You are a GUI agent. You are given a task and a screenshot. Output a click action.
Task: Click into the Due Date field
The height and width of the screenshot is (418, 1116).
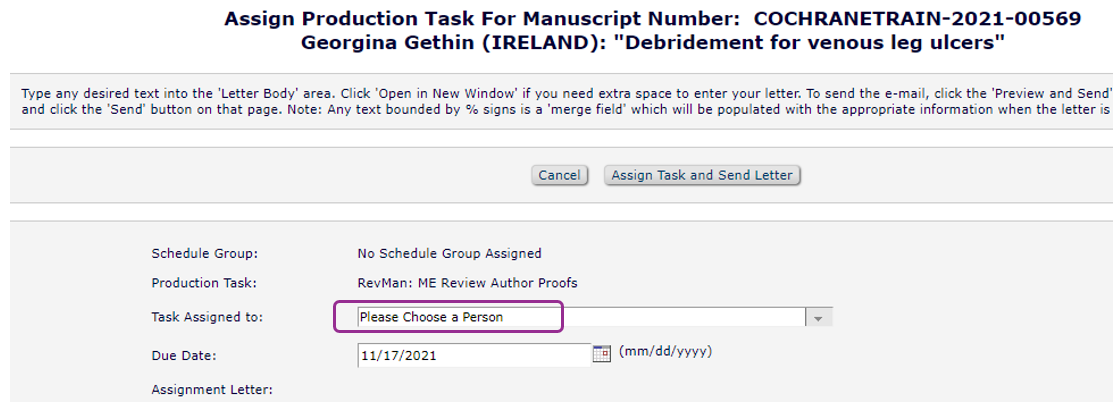[473, 355]
